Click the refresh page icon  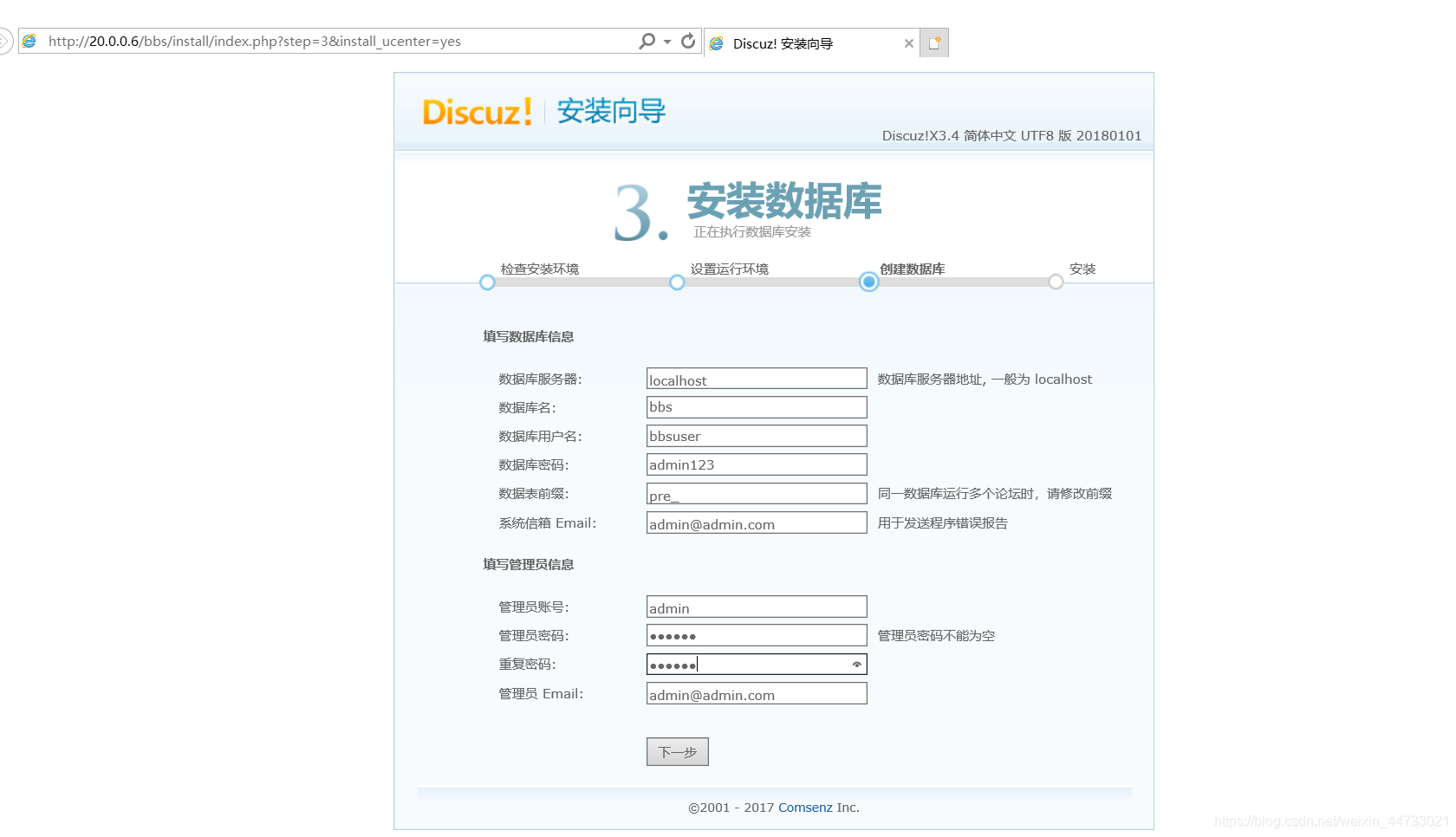[688, 41]
